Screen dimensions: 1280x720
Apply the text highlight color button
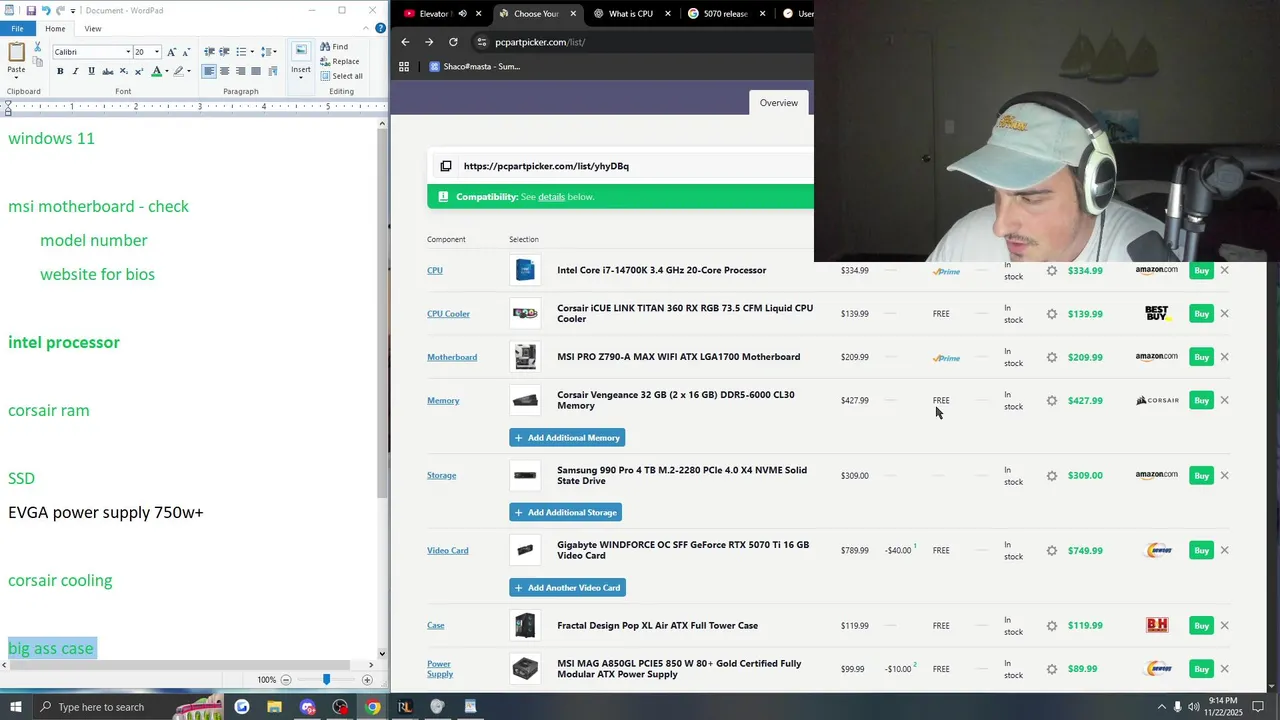[179, 71]
